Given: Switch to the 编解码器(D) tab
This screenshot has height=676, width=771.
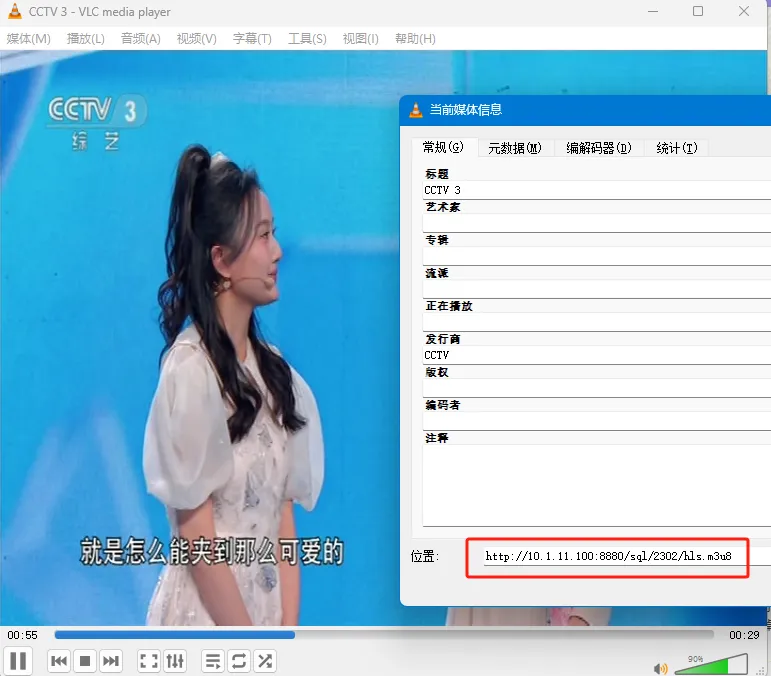Looking at the screenshot, I should pos(599,148).
